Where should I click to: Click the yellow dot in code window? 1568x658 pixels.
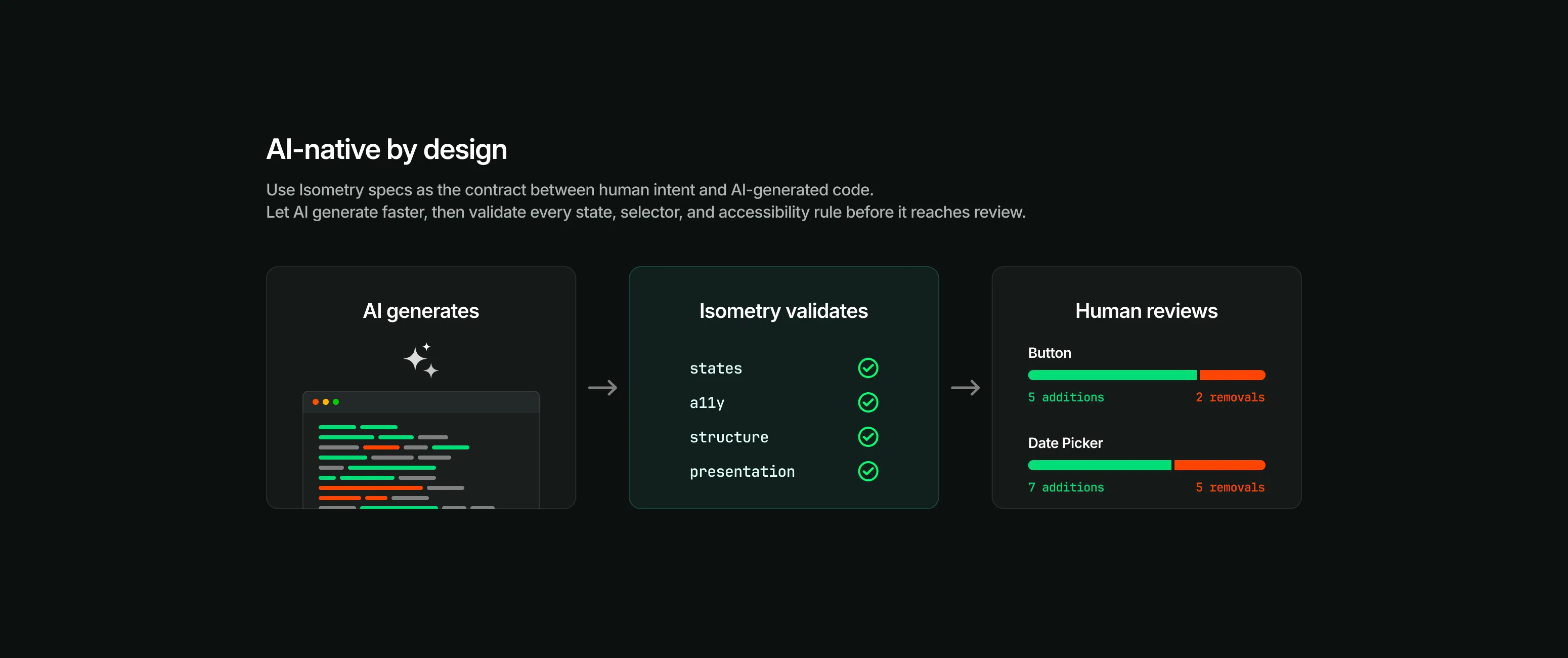point(326,402)
